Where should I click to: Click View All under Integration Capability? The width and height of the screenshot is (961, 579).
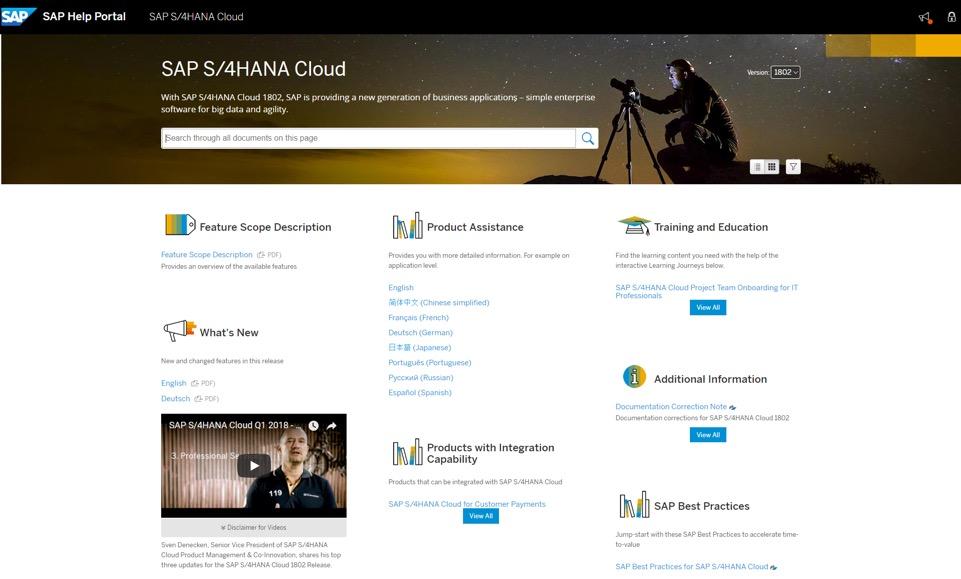pyautogui.click(x=481, y=517)
